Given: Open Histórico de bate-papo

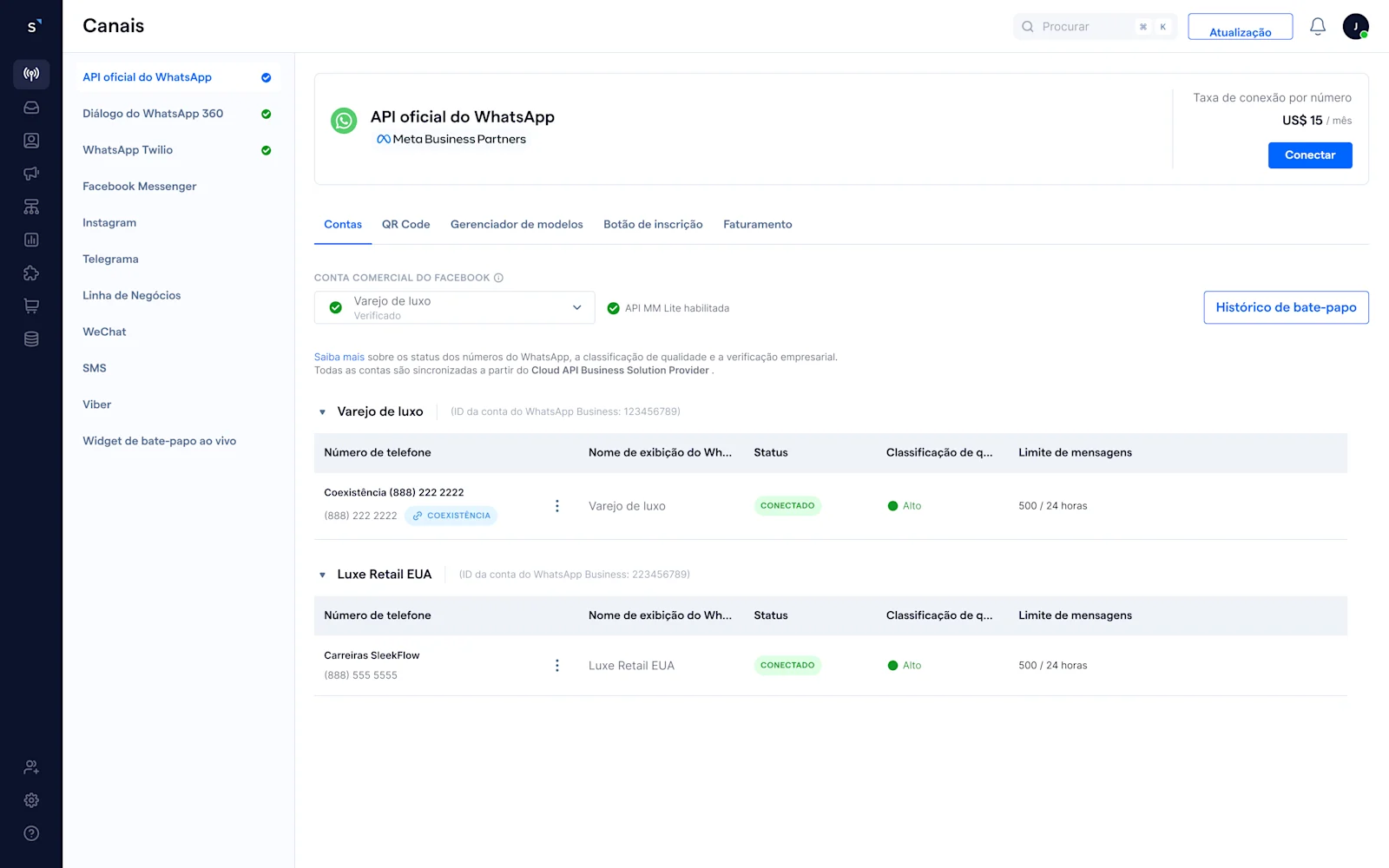Looking at the screenshot, I should [x=1286, y=307].
